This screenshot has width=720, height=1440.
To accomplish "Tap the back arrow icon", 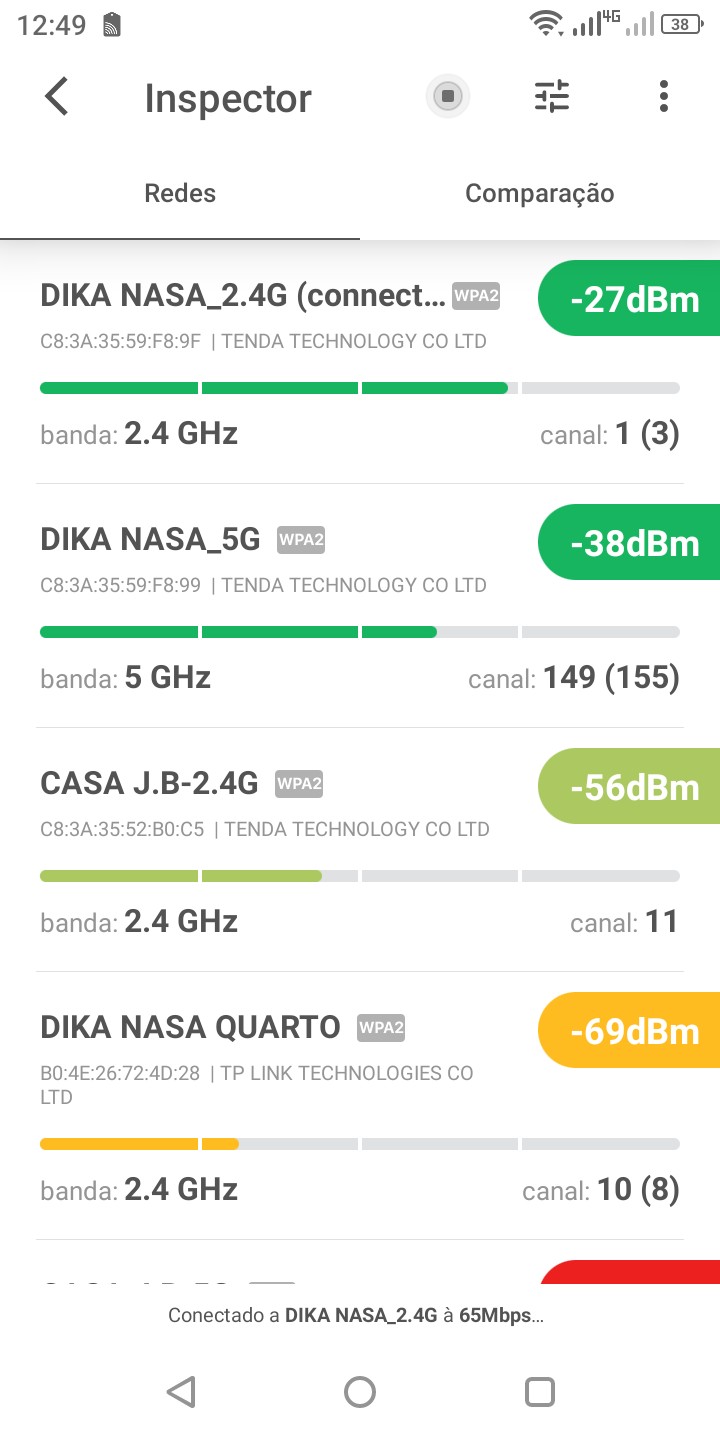I will (57, 97).
